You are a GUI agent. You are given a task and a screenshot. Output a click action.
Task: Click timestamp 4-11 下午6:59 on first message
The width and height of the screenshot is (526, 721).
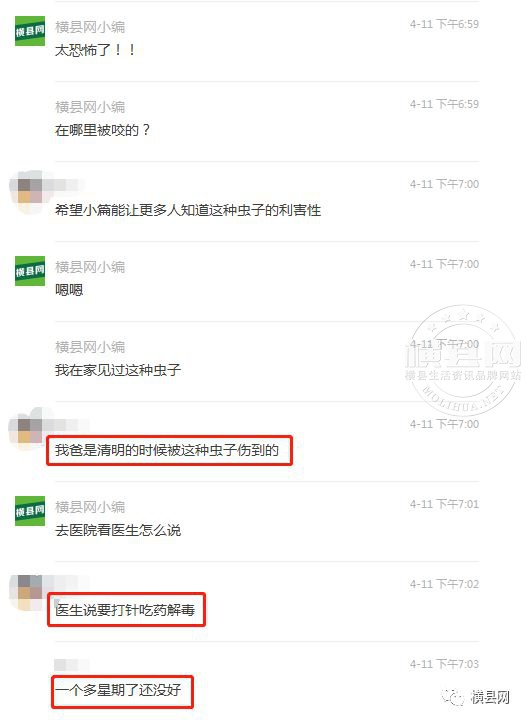click(444, 24)
